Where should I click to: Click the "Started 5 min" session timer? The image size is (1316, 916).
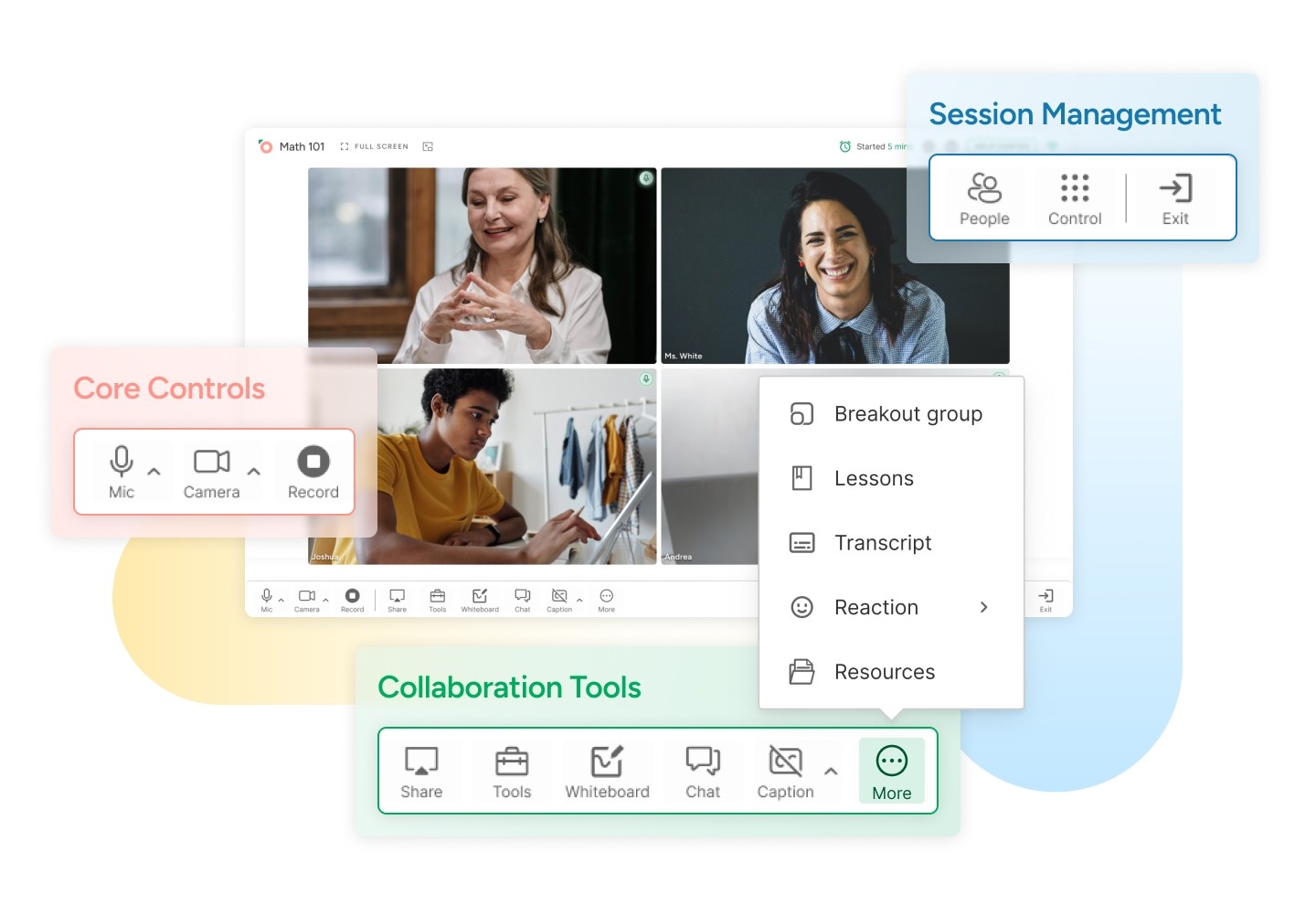click(x=874, y=146)
